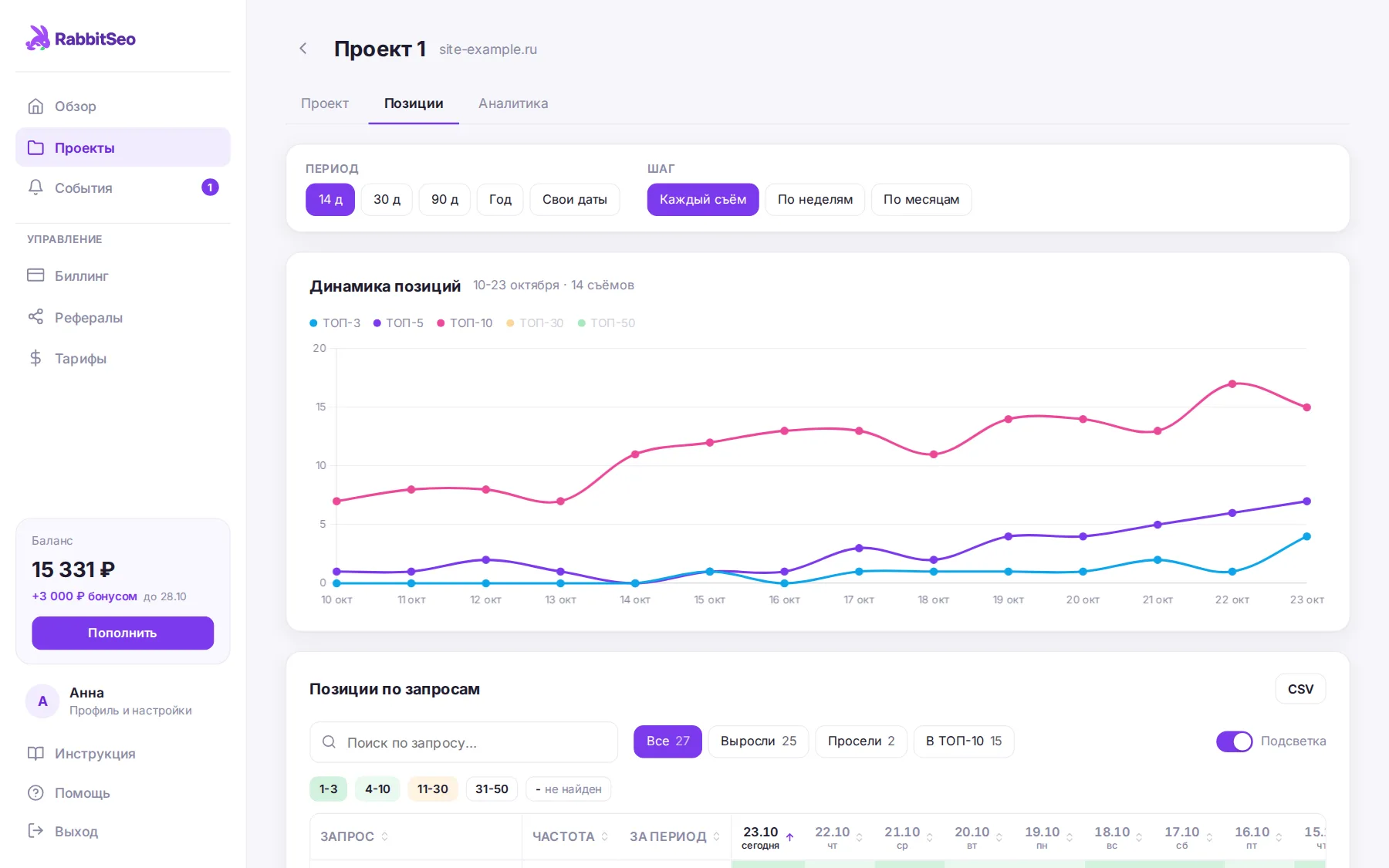Click the Помощь question mark icon
Screen dimensions: 1389x868
35,792
